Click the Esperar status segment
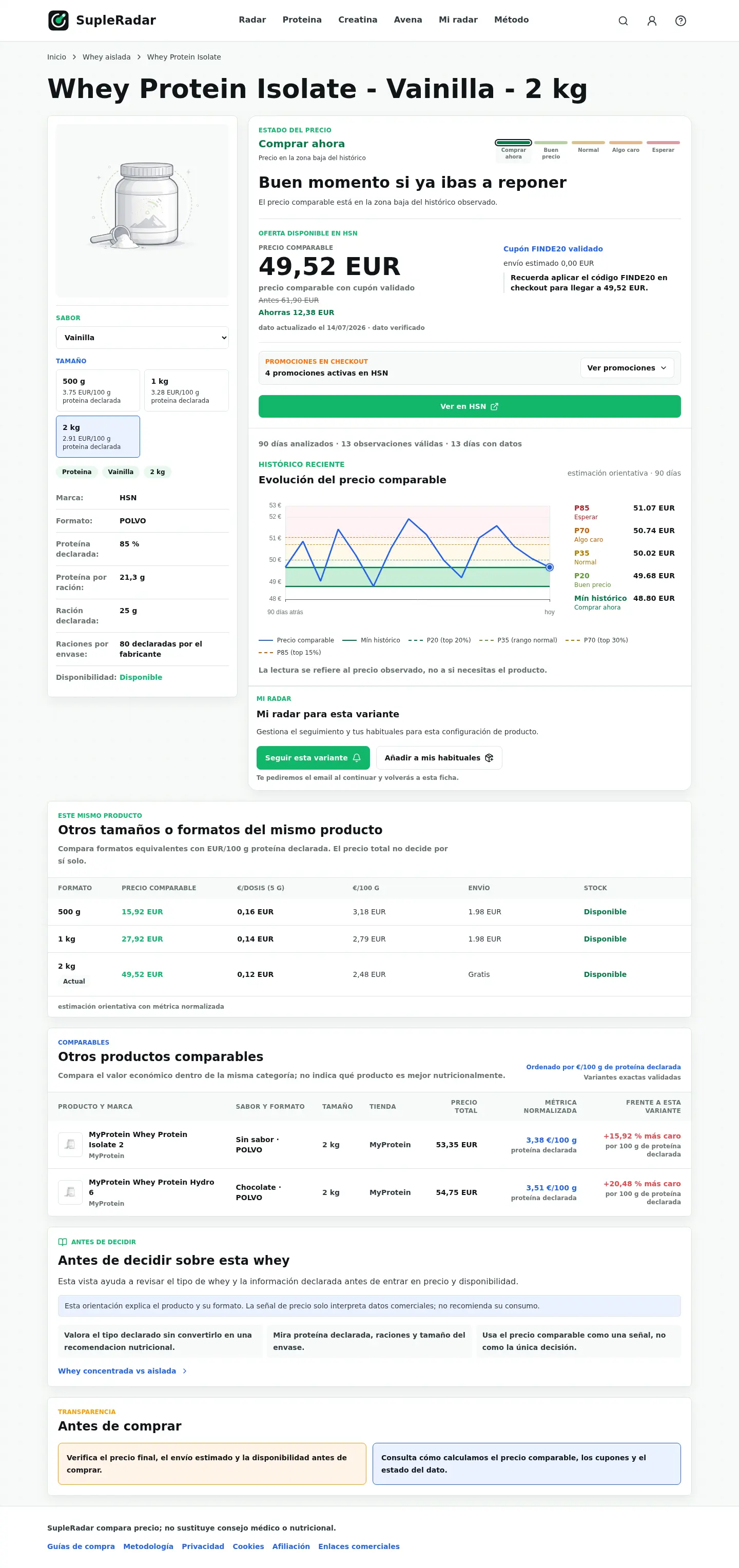This screenshot has width=739, height=1568. (x=663, y=147)
